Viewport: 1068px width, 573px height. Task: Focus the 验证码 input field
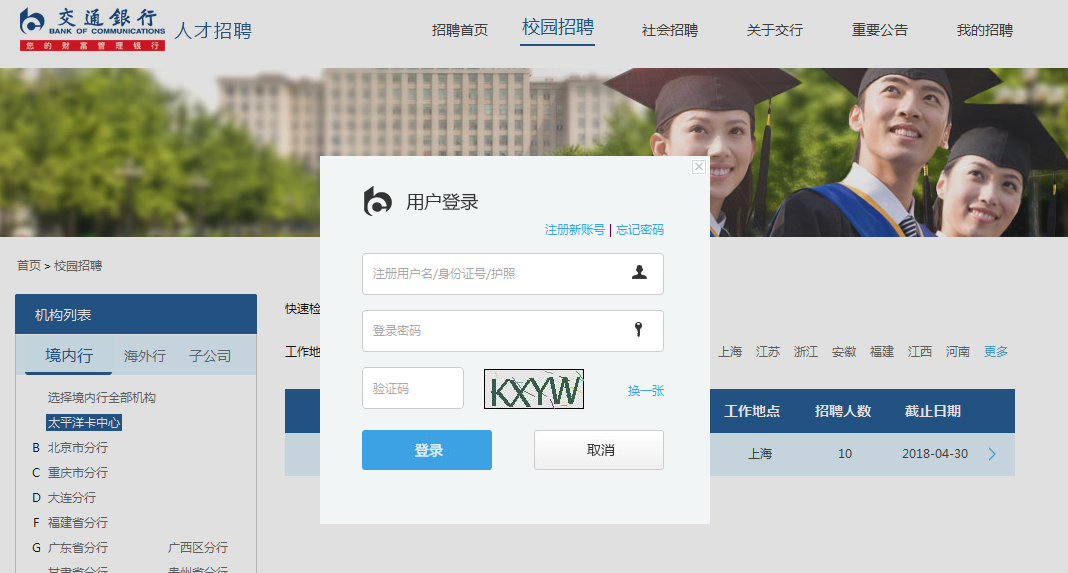point(412,388)
